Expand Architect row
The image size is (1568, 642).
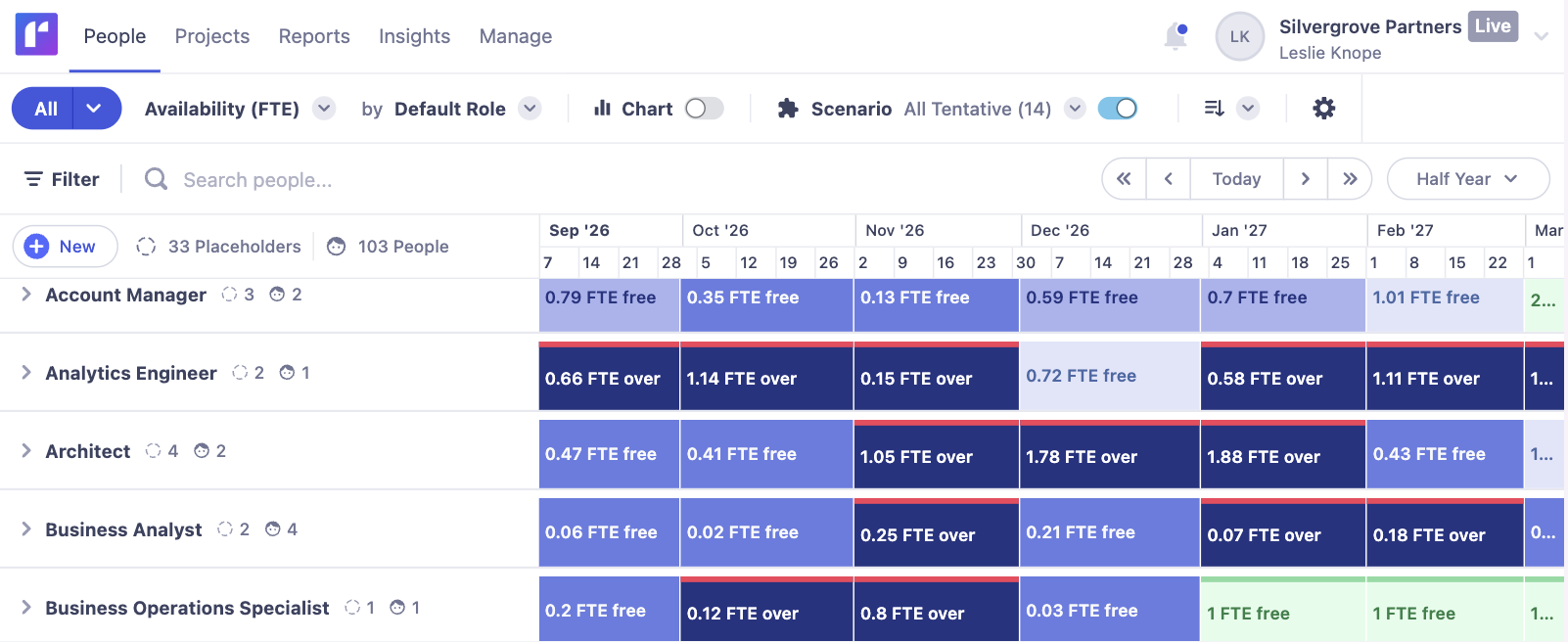26,451
